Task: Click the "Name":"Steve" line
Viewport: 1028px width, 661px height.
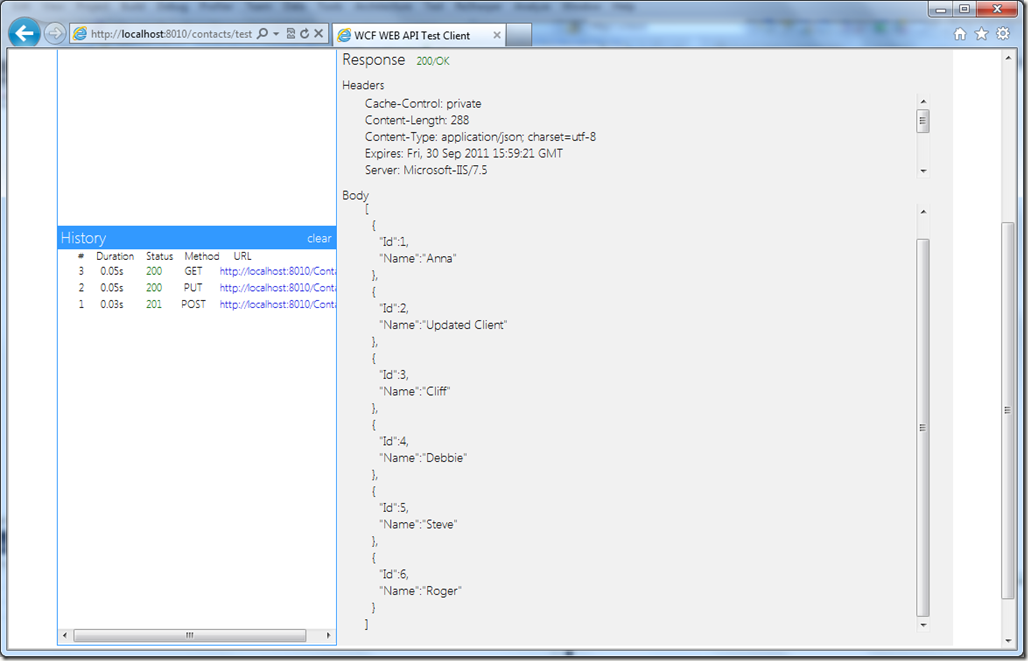Action: tap(418, 525)
